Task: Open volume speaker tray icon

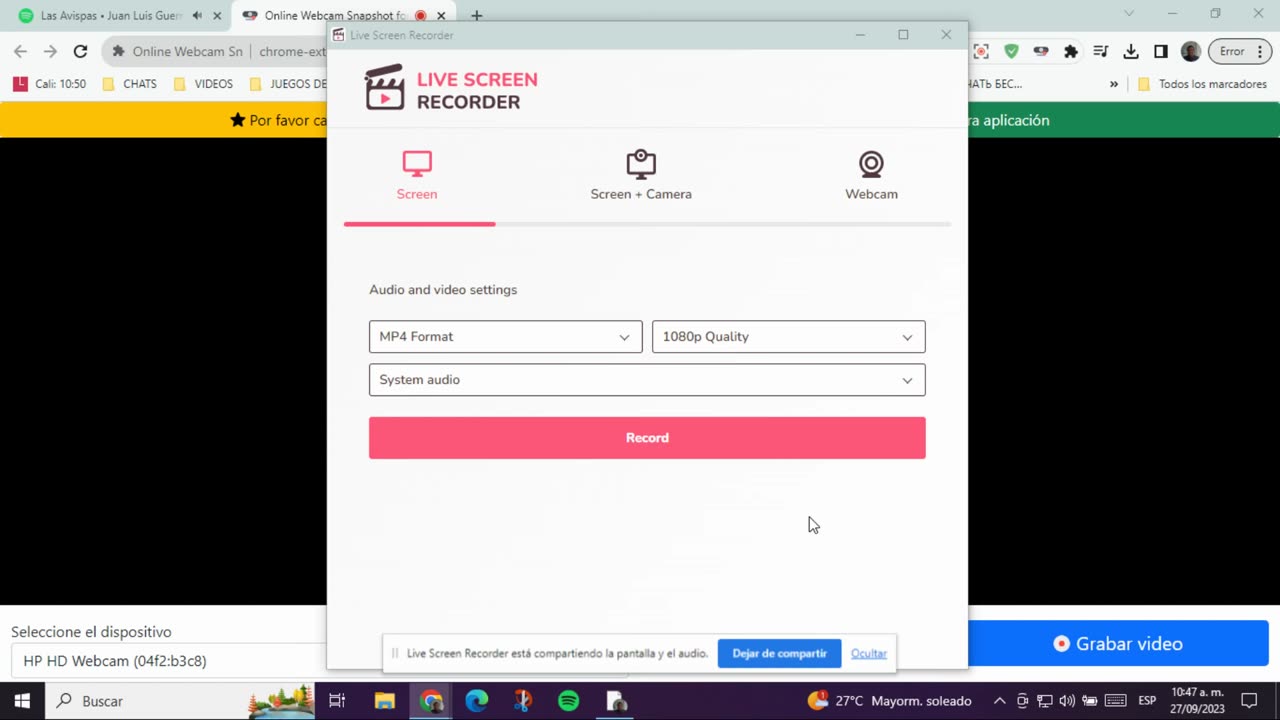Action: [1067, 701]
